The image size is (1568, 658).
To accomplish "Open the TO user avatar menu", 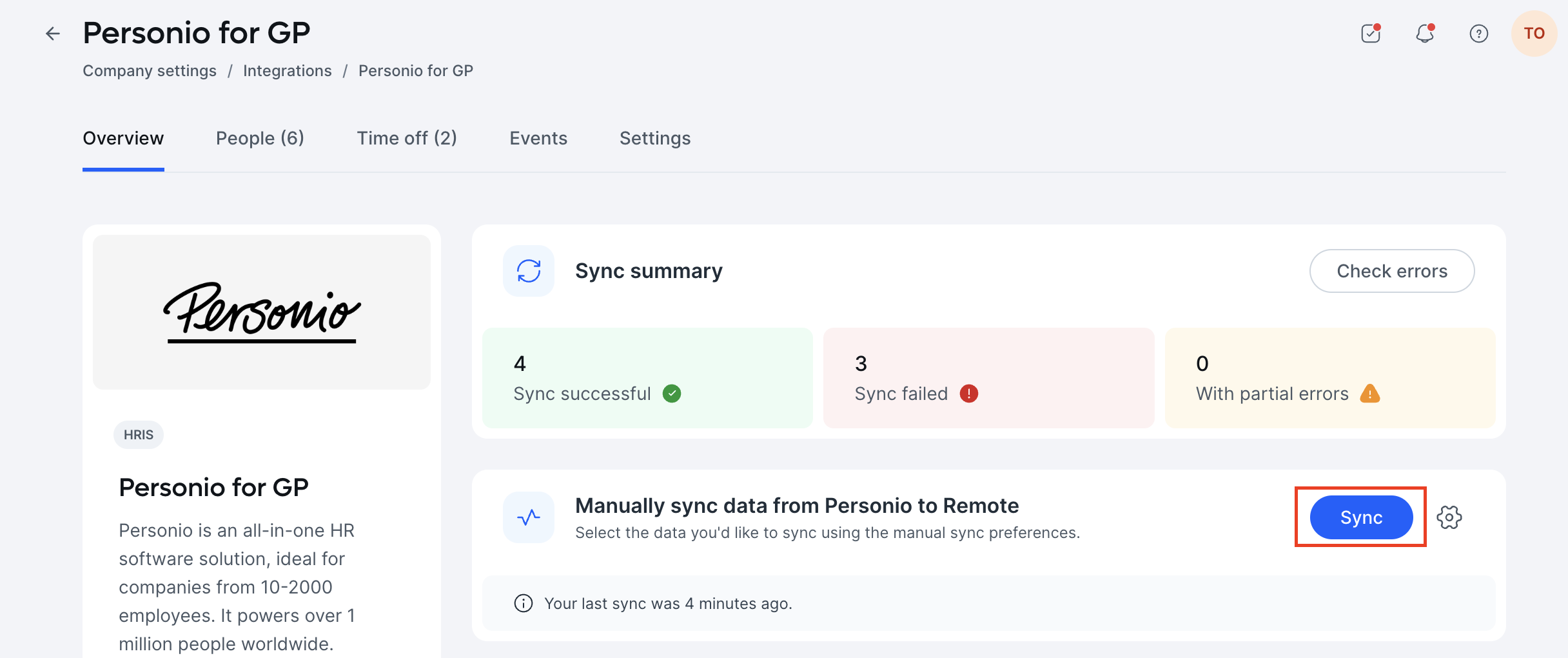I will [1534, 34].
